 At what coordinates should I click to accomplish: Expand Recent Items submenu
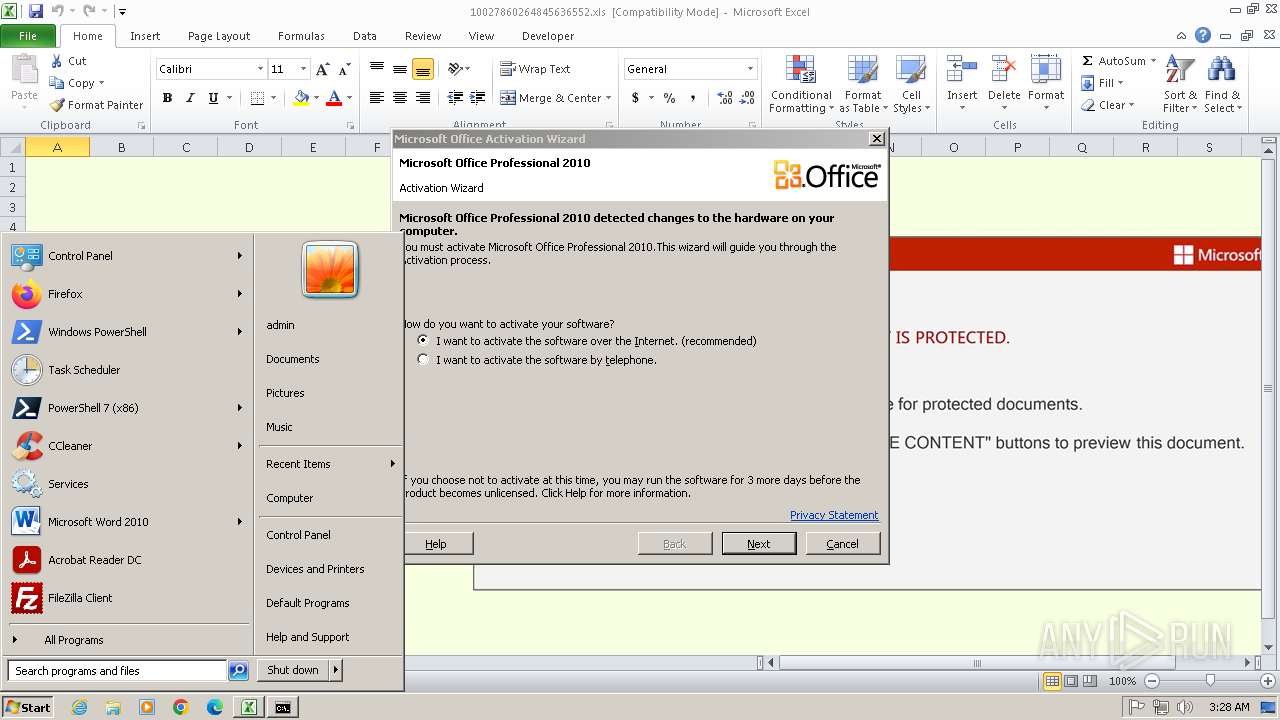393,464
